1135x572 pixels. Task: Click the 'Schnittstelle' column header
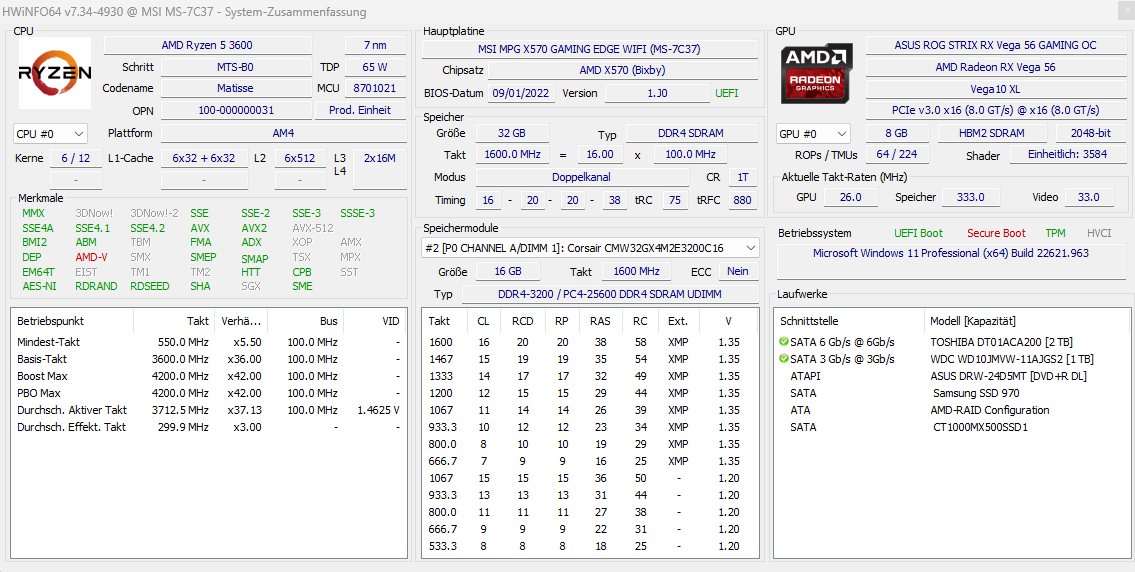click(x=849, y=321)
